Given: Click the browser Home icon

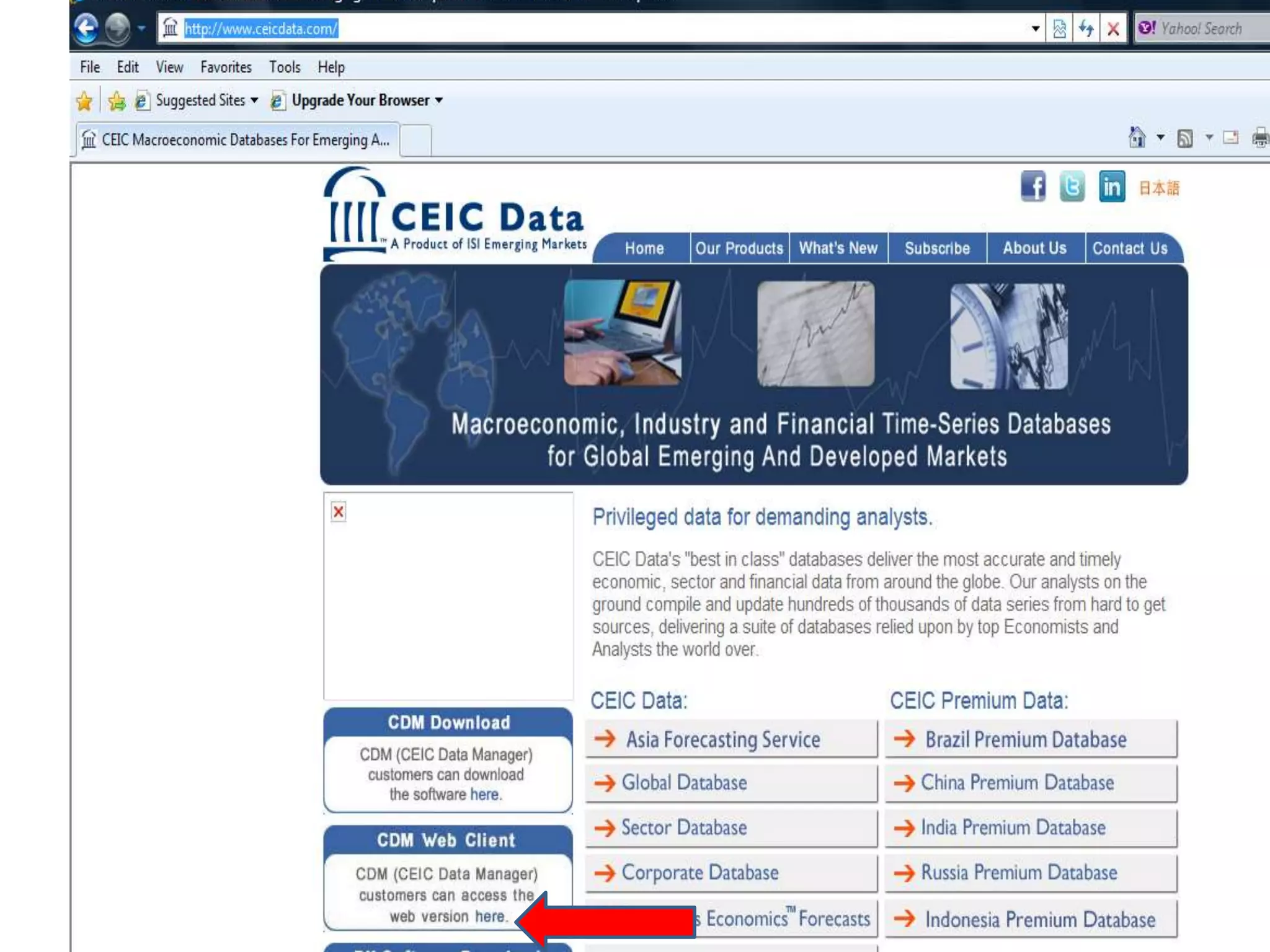Looking at the screenshot, I should coord(1137,138).
